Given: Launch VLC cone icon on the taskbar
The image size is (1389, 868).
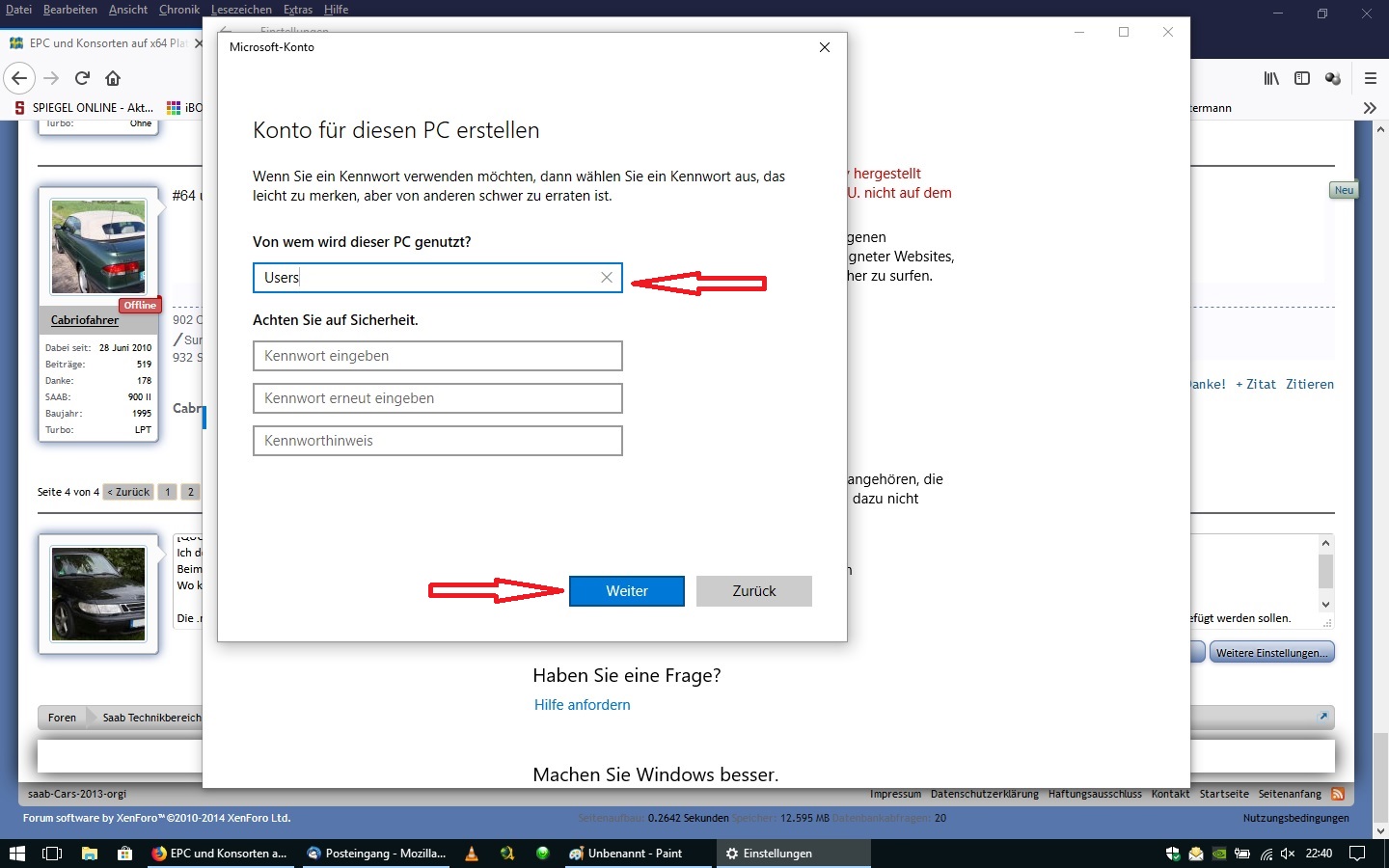Looking at the screenshot, I should pyautogui.click(x=472, y=854).
